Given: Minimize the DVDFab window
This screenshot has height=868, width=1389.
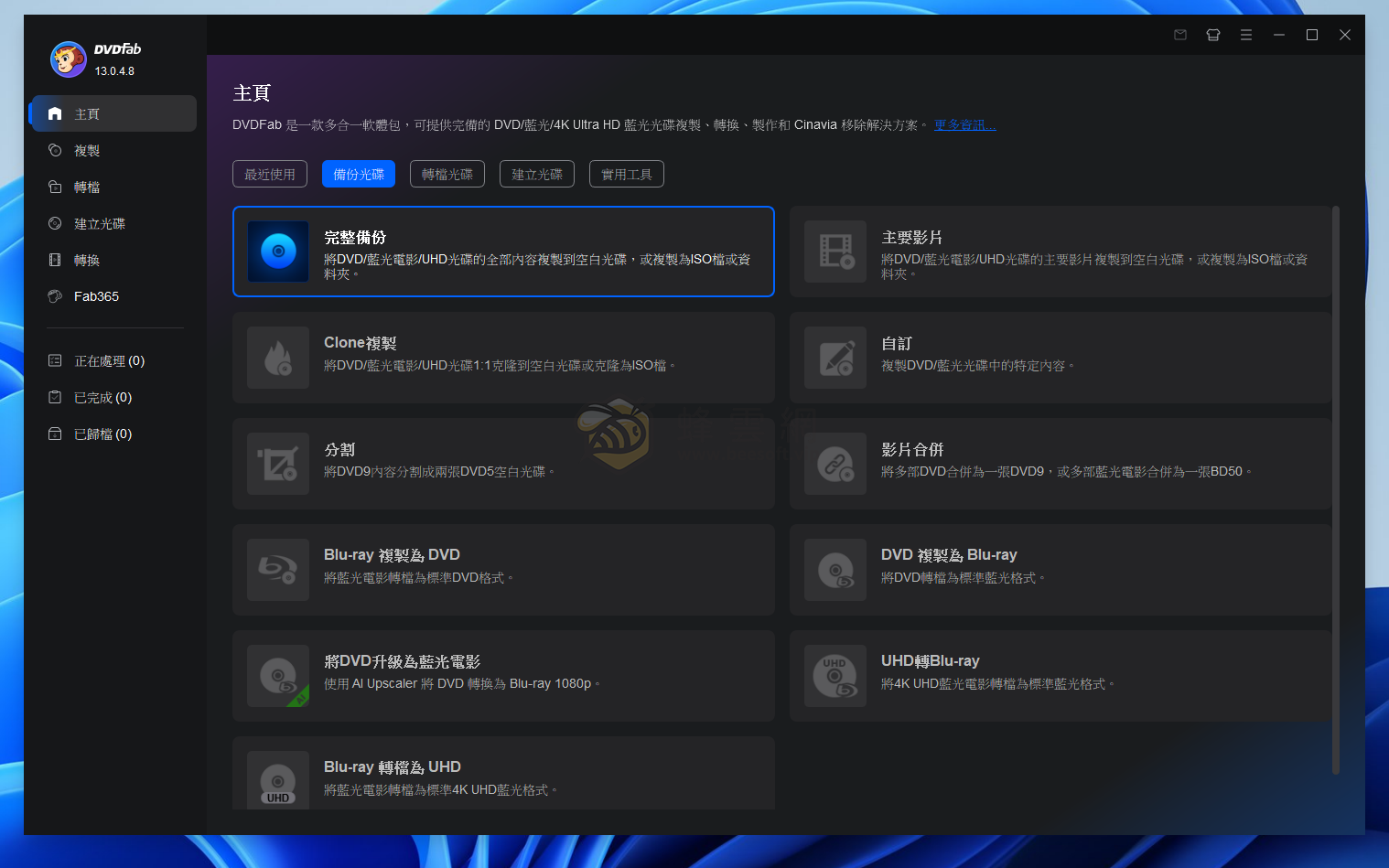Looking at the screenshot, I should [1279, 35].
